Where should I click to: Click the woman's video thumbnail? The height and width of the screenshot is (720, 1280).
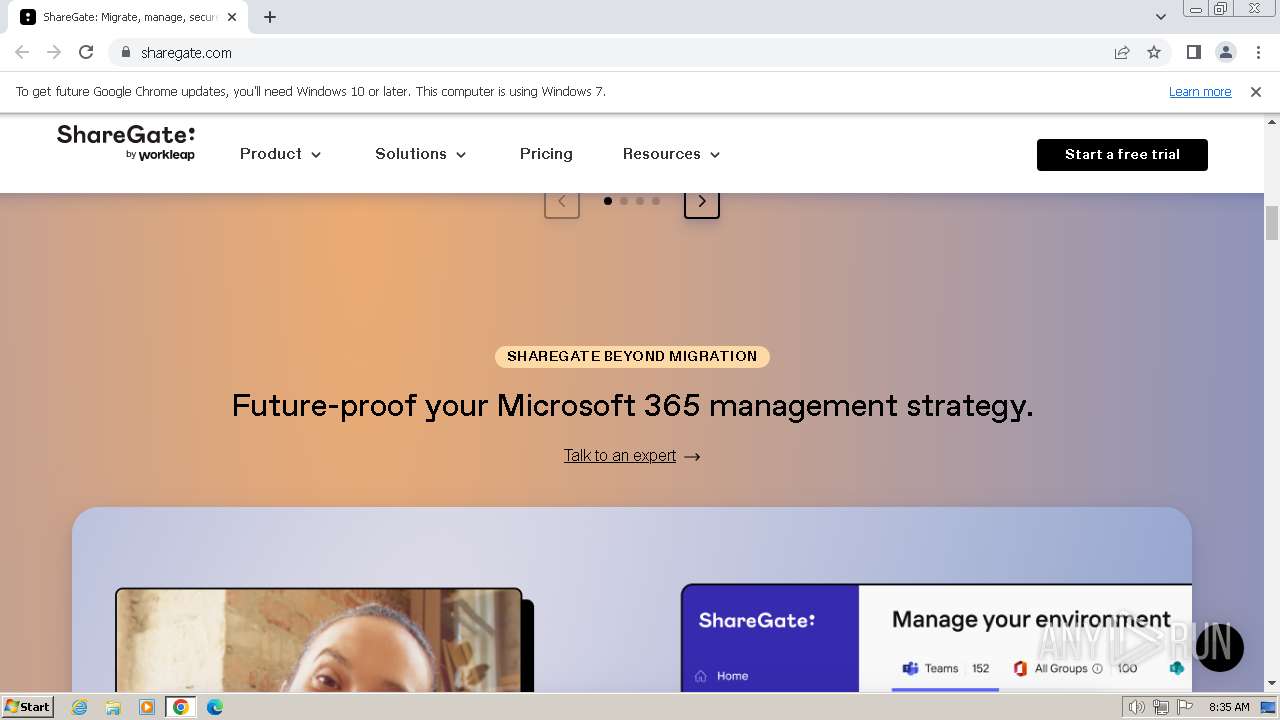tap(319, 640)
